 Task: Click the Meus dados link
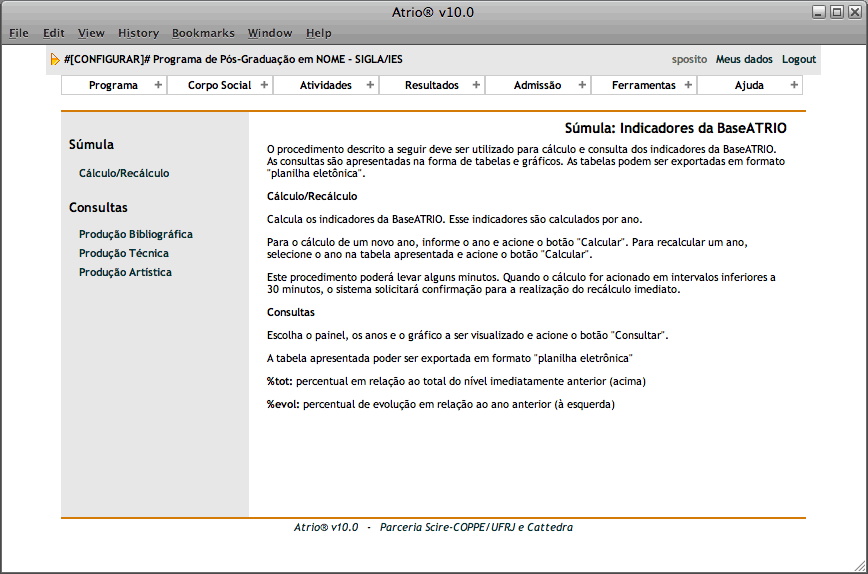tap(744, 59)
